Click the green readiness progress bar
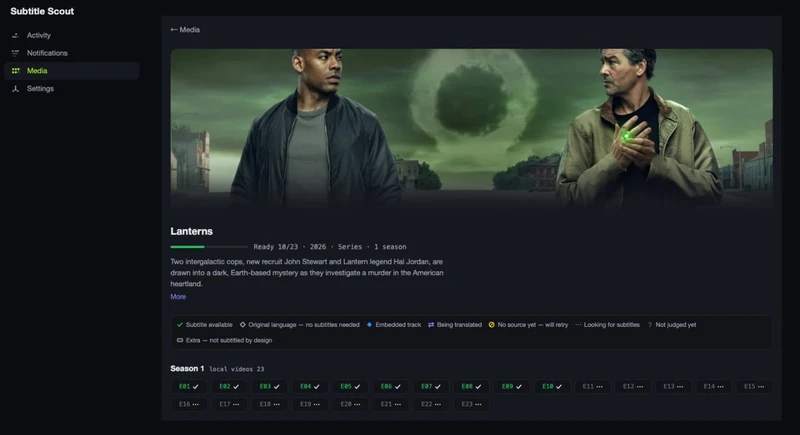This screenshot has height=435, width=800. [209, 247]
